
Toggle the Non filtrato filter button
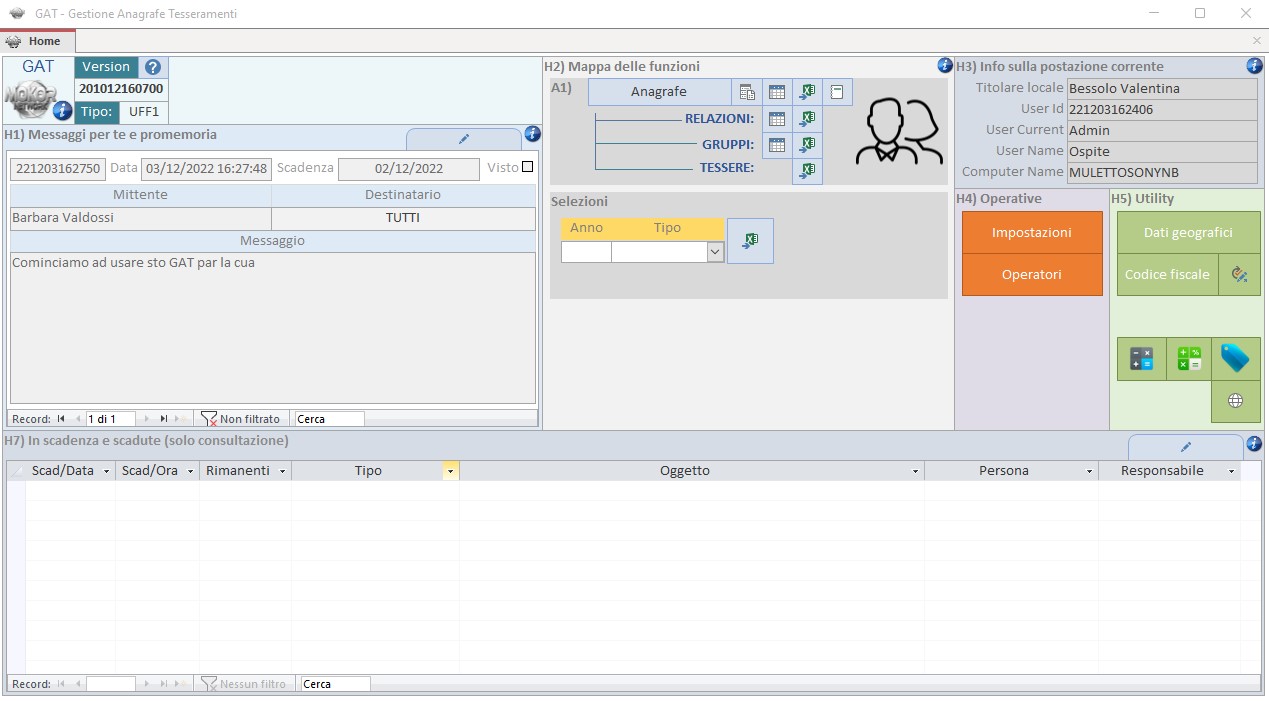pyautogui.click(x=241, y=419)
